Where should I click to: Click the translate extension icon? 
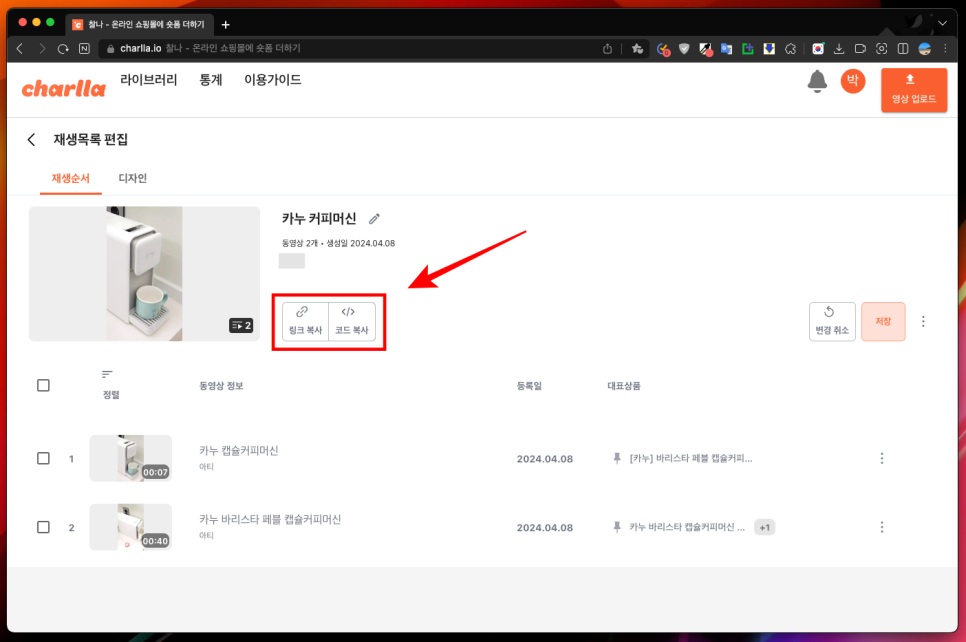(x=726, y=49)
